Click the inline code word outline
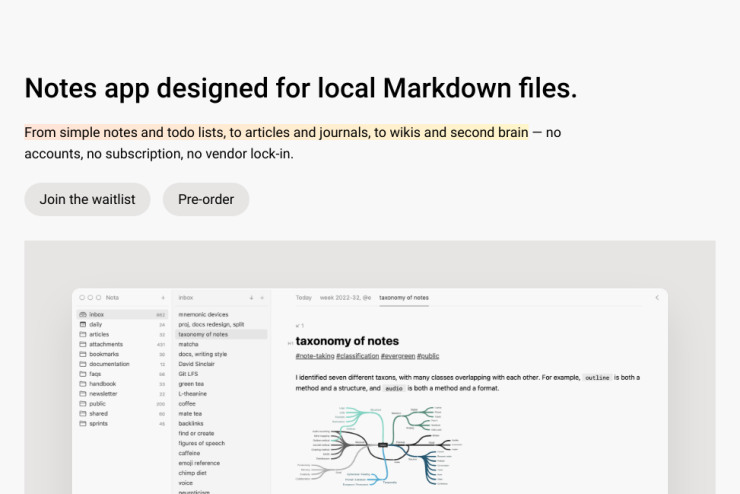The height and width of the screenshot is (494, 740). coord(597,377)
